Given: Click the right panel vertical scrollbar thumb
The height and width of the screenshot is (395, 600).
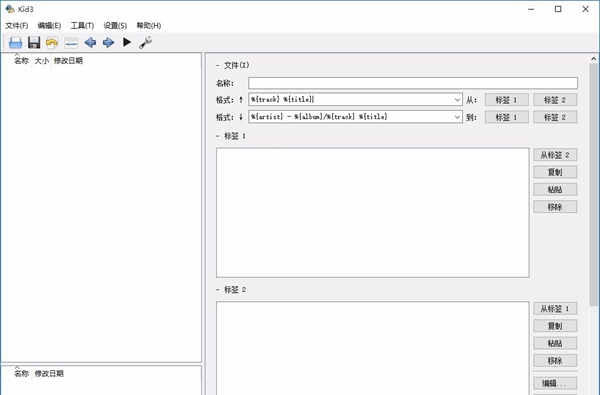Looking at the screenshot, I should pos(593,184).
